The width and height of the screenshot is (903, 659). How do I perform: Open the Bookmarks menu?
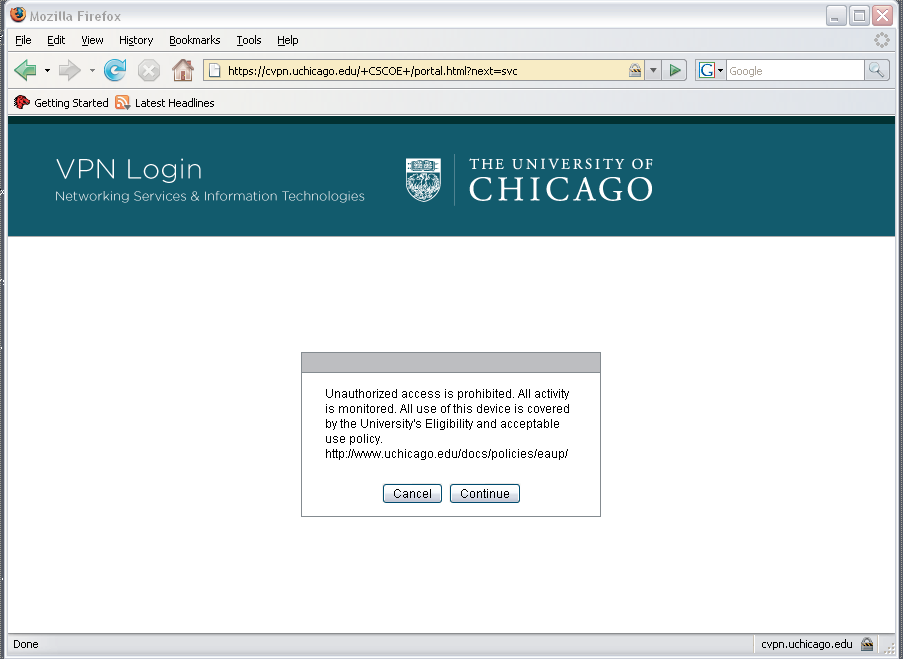tap(195, 40)
